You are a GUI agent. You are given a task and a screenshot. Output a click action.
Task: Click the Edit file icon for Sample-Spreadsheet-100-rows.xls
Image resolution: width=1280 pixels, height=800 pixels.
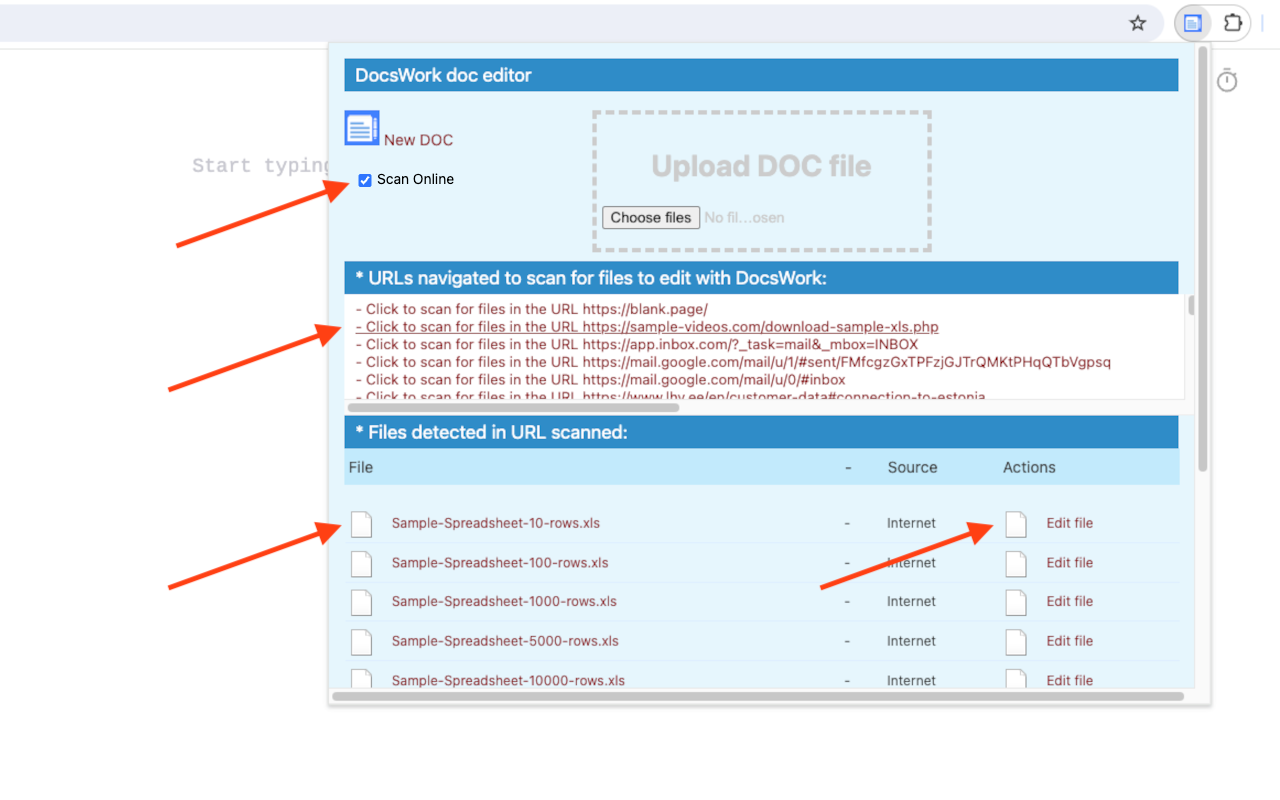(1015, 563)
